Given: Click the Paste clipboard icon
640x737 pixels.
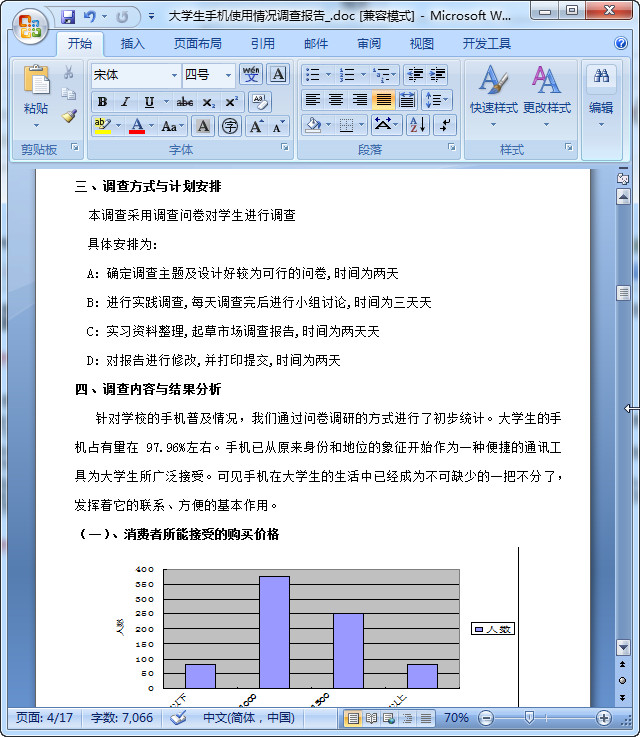Looking at the screenshot, I should (36, 80).
